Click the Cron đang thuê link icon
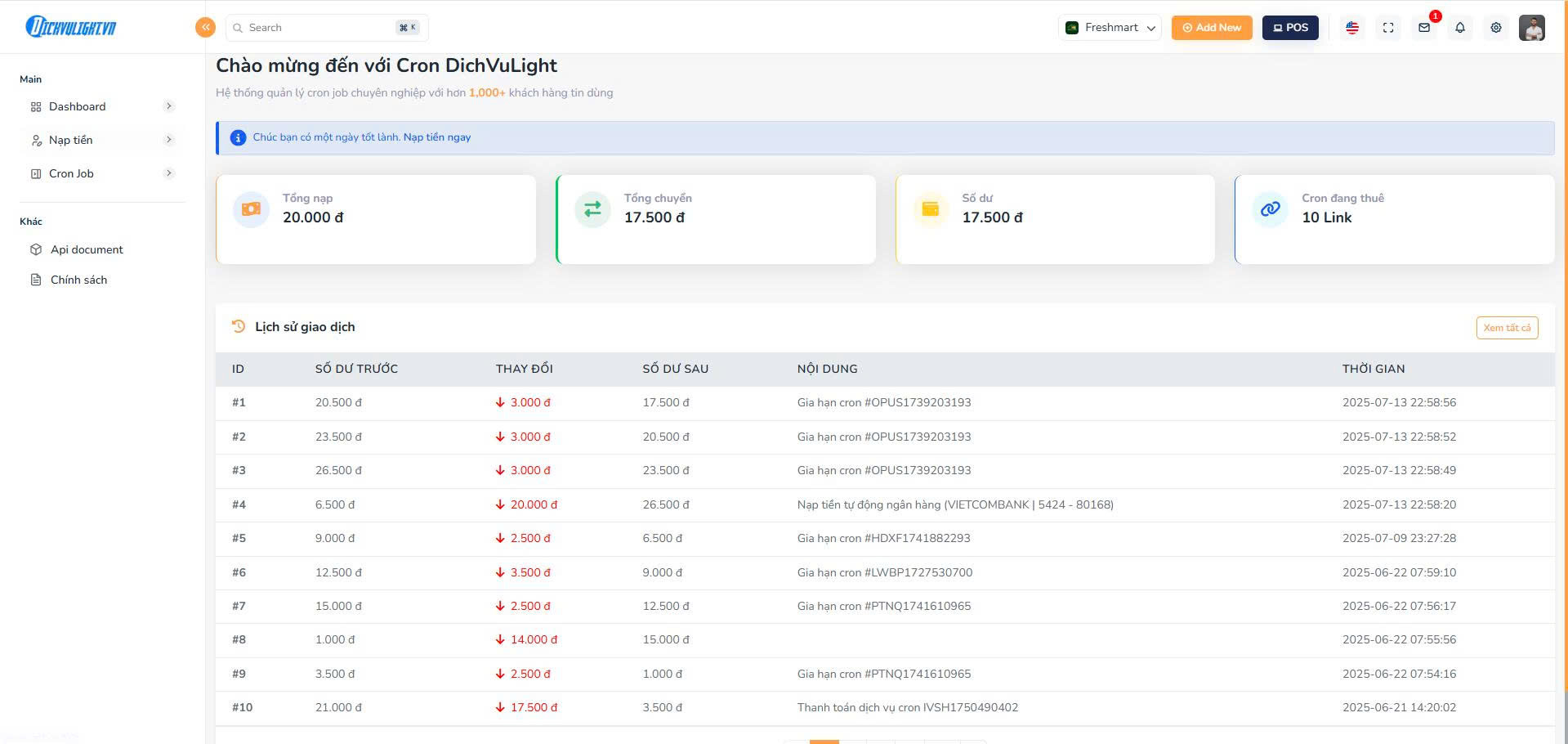The width and height of the screenshot is (1568, 744). [x=1270, y=209]
